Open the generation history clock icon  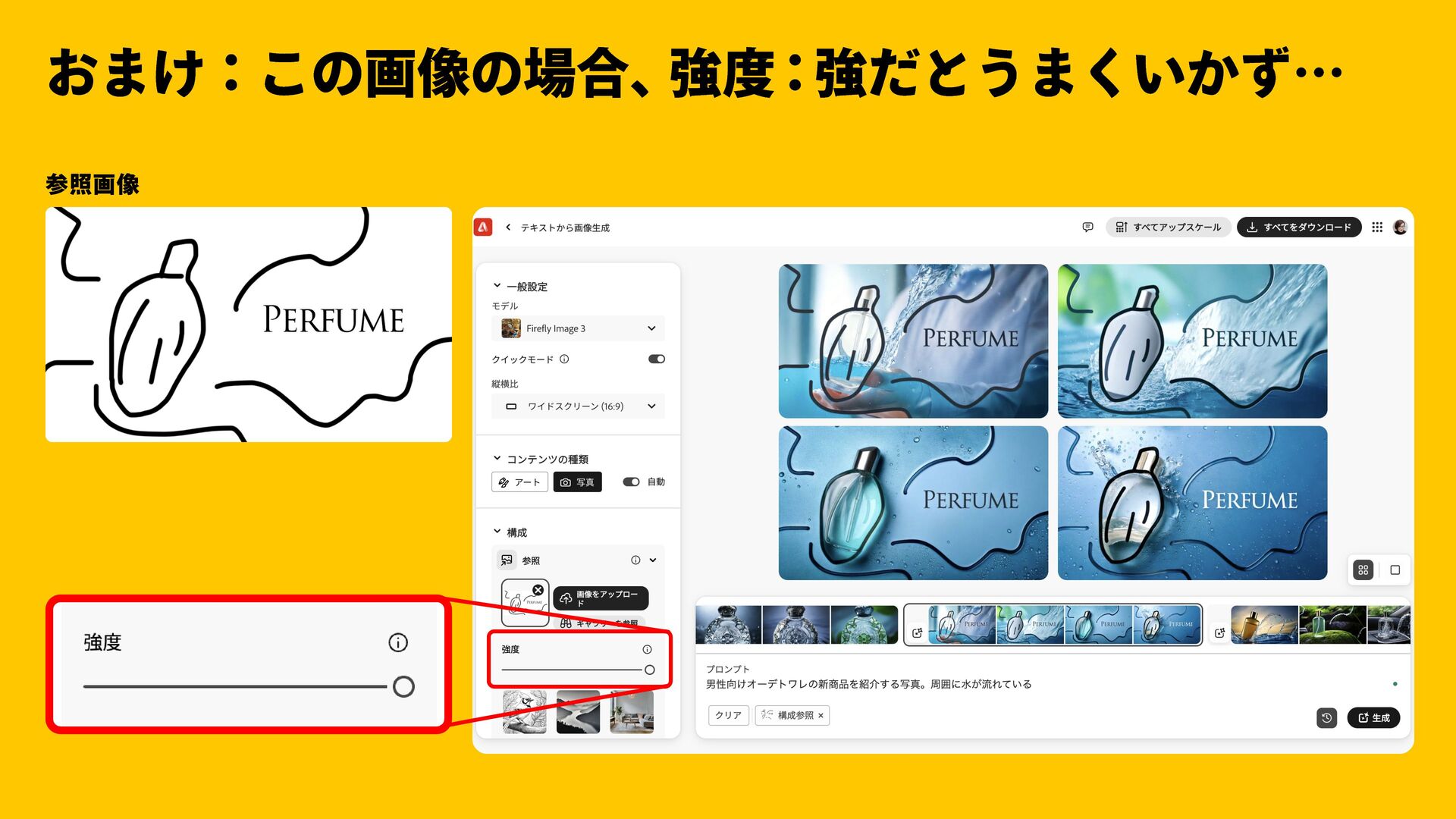(1326, 717)
